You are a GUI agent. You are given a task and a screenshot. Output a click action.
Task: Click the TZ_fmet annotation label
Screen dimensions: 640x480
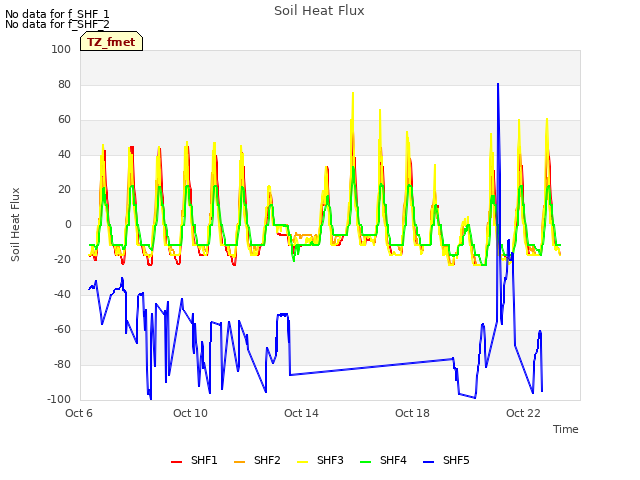point(111,42)
